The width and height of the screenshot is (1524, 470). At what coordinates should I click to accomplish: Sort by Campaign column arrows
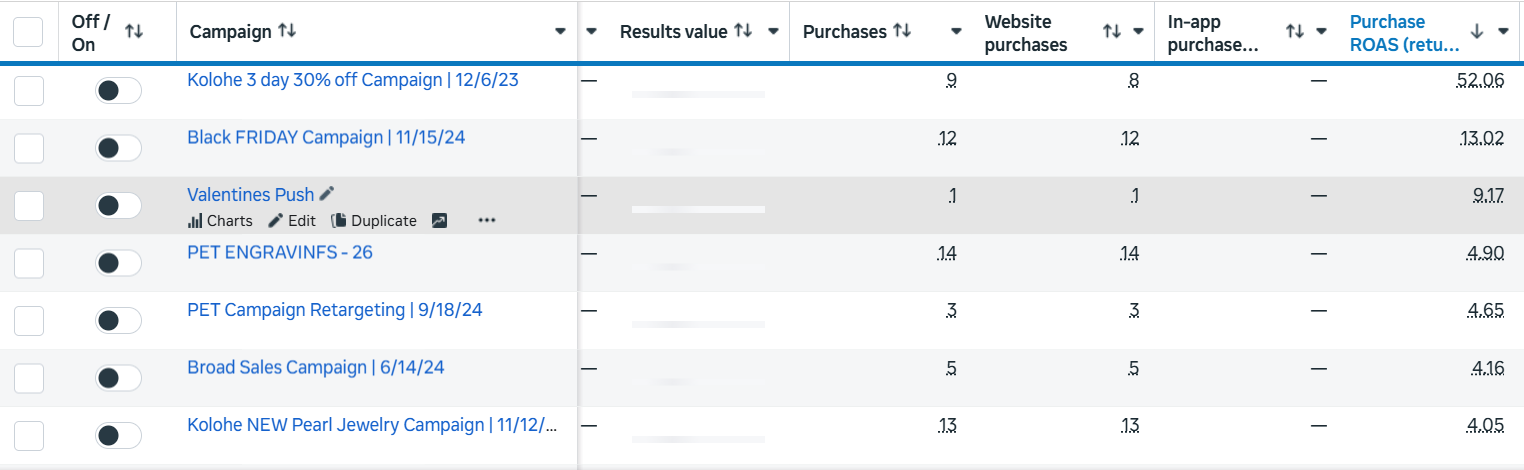click(x=287, y=31)
